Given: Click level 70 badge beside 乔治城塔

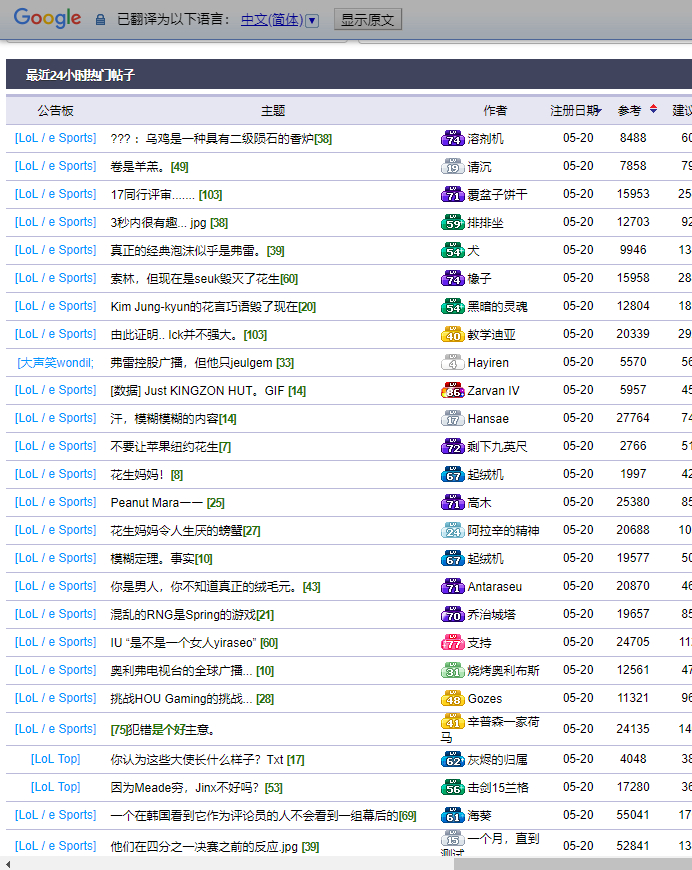Looking at the screenshot, I should click(x=452, y=614).
